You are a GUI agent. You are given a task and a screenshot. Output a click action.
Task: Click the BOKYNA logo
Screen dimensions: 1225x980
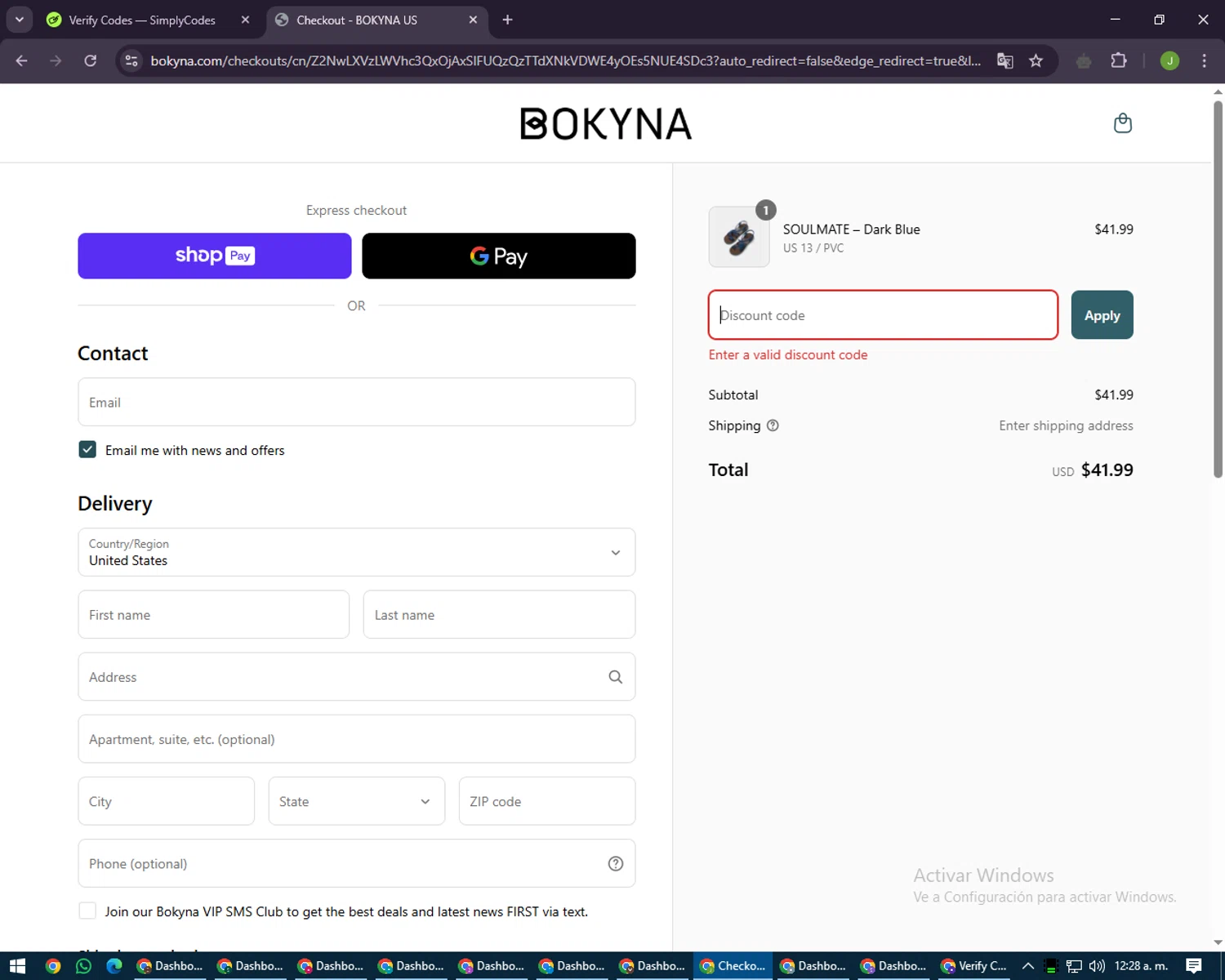[x=606, y=124]
